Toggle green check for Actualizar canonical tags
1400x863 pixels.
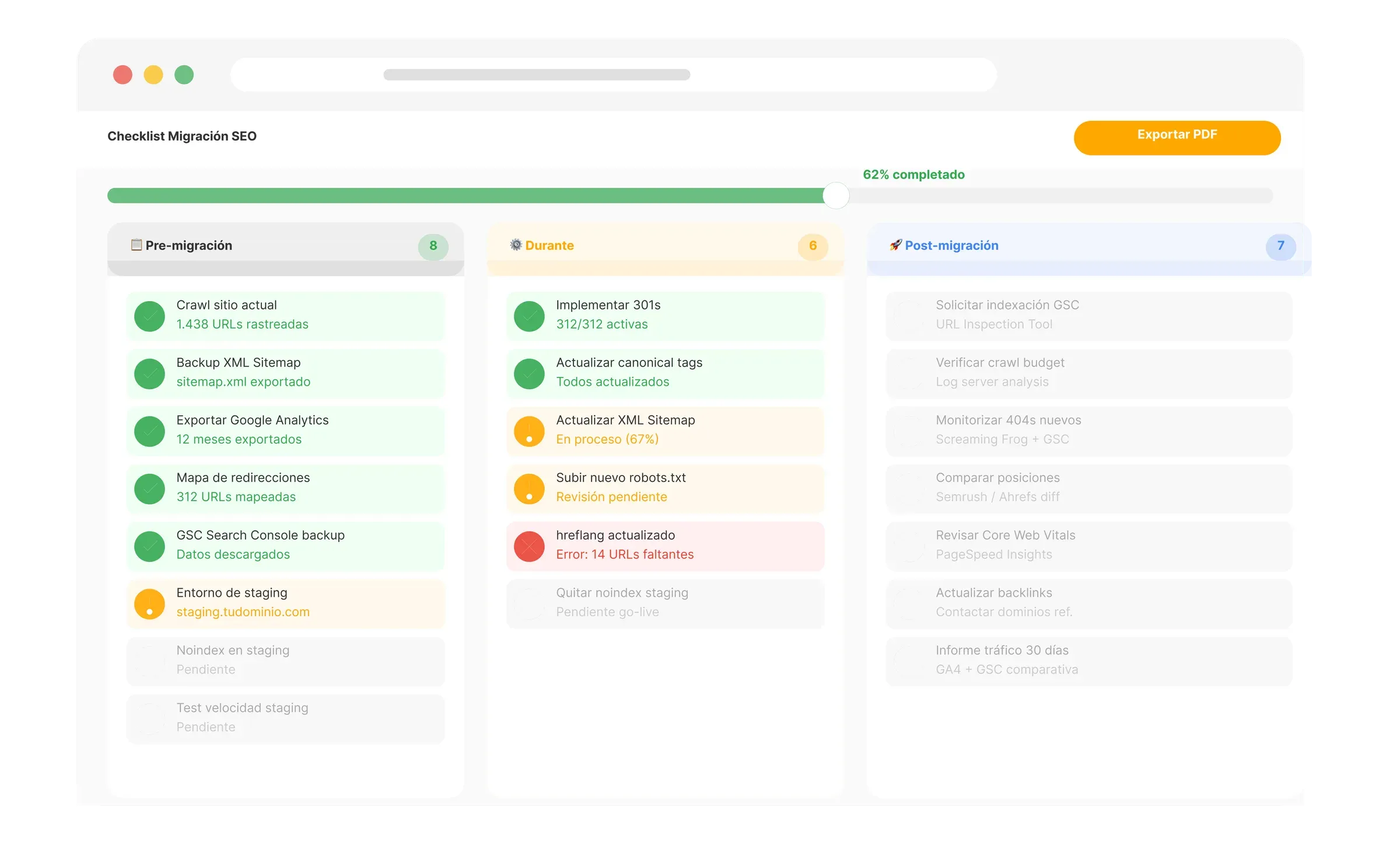529,373
